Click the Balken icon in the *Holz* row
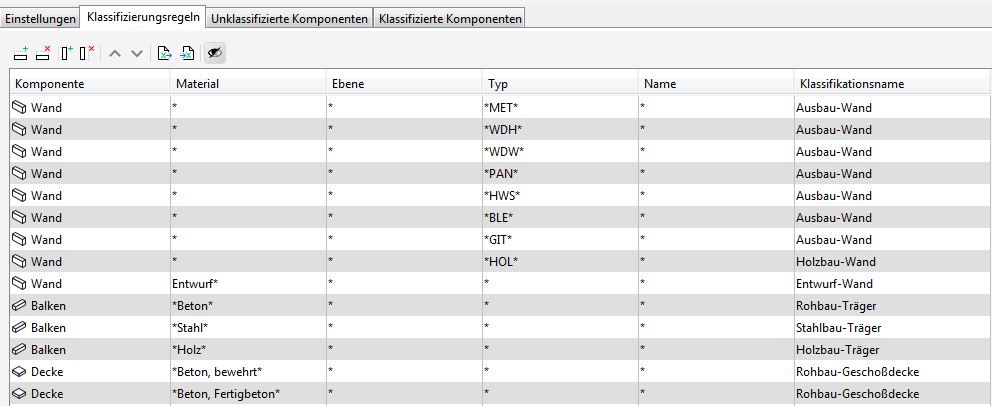The height and width of the screenshot is (406, 992). click(x=20, y=349)
